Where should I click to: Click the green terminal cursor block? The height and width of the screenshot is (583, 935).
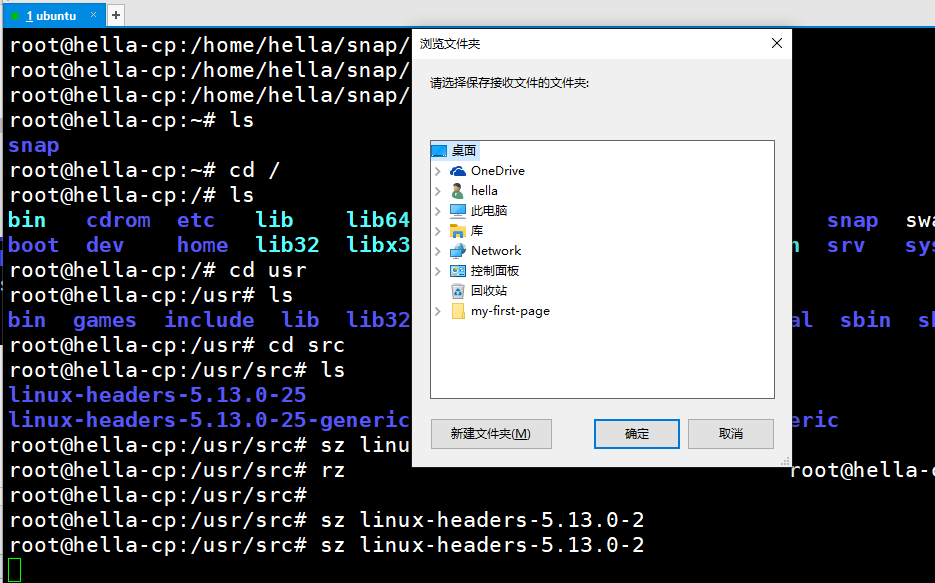pyautogui.click(x=14, y=570)
